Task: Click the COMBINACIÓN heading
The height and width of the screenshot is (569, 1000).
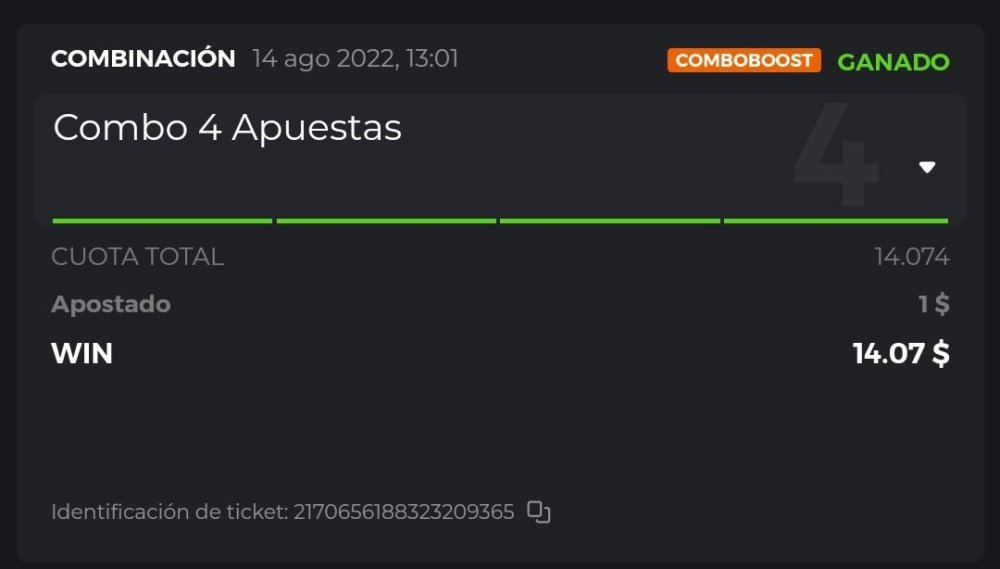Action: pyautogui.click(x=143, y=59)
